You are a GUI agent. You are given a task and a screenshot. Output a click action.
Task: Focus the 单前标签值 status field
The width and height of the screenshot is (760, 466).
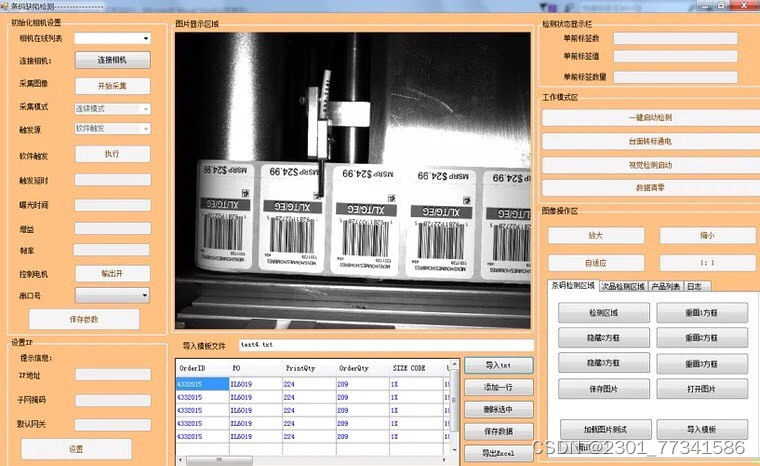tap(676, 56)
